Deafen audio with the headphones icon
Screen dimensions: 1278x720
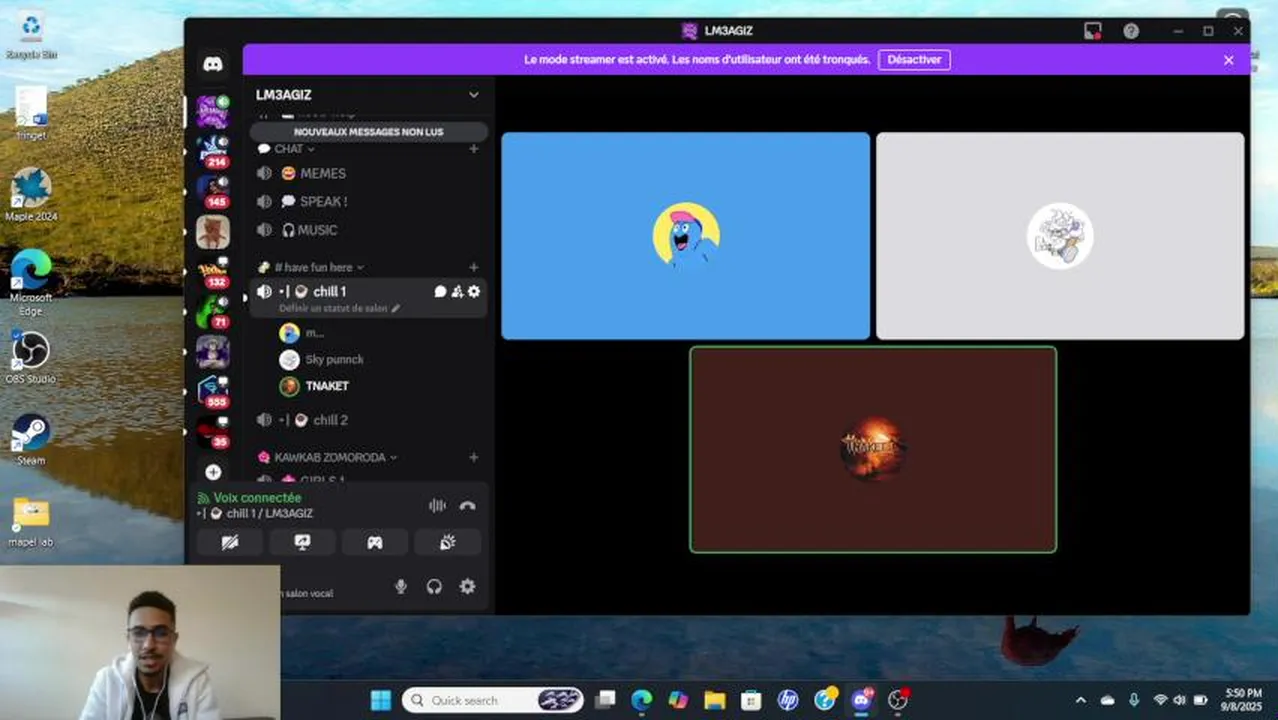pos(434,587)
